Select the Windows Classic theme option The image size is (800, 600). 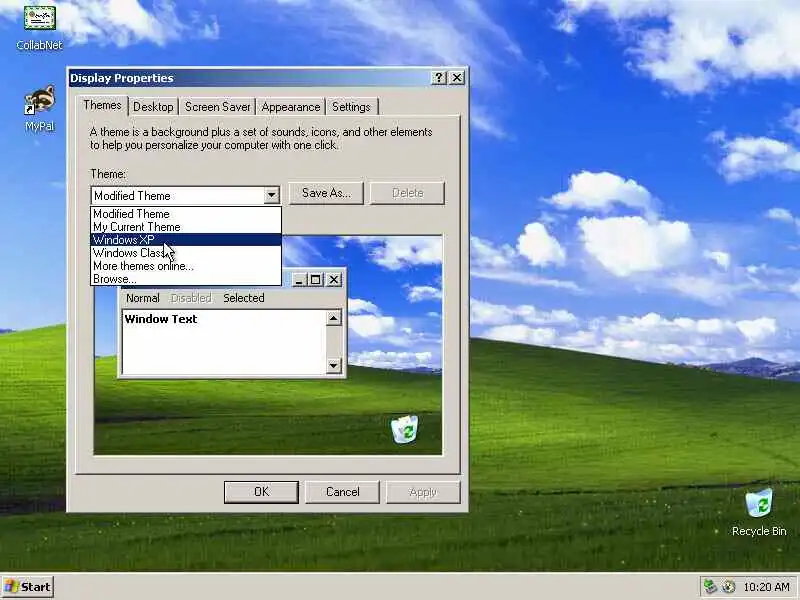(186, 253)
